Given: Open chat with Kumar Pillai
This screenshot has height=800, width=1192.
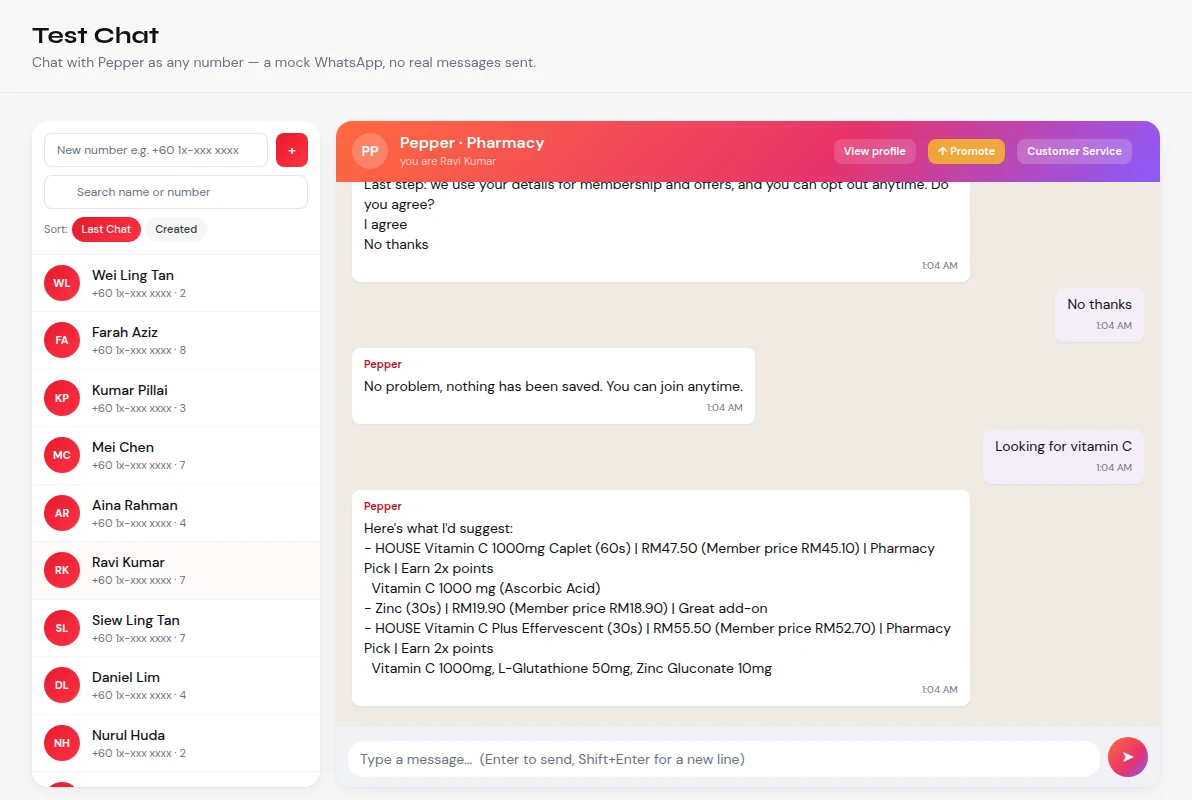Looking at the screenshot, I should 176,398.
